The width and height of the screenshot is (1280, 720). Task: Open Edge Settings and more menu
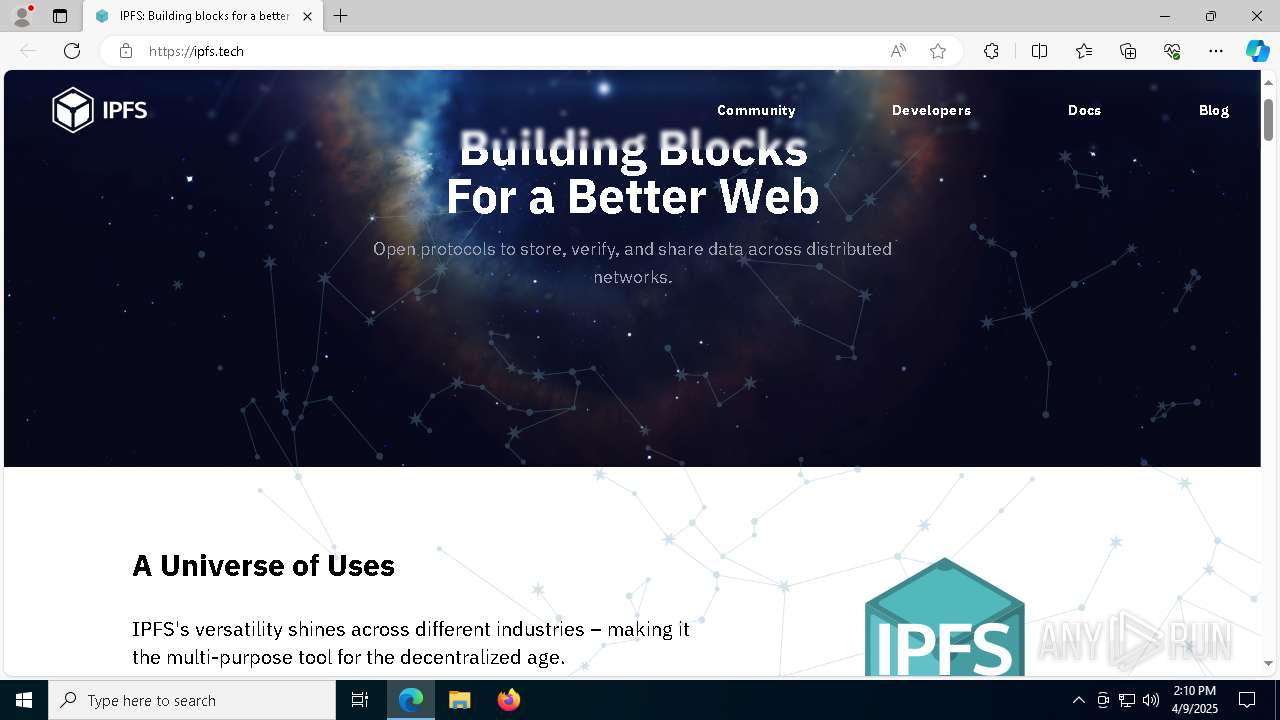pos(1216,51)
